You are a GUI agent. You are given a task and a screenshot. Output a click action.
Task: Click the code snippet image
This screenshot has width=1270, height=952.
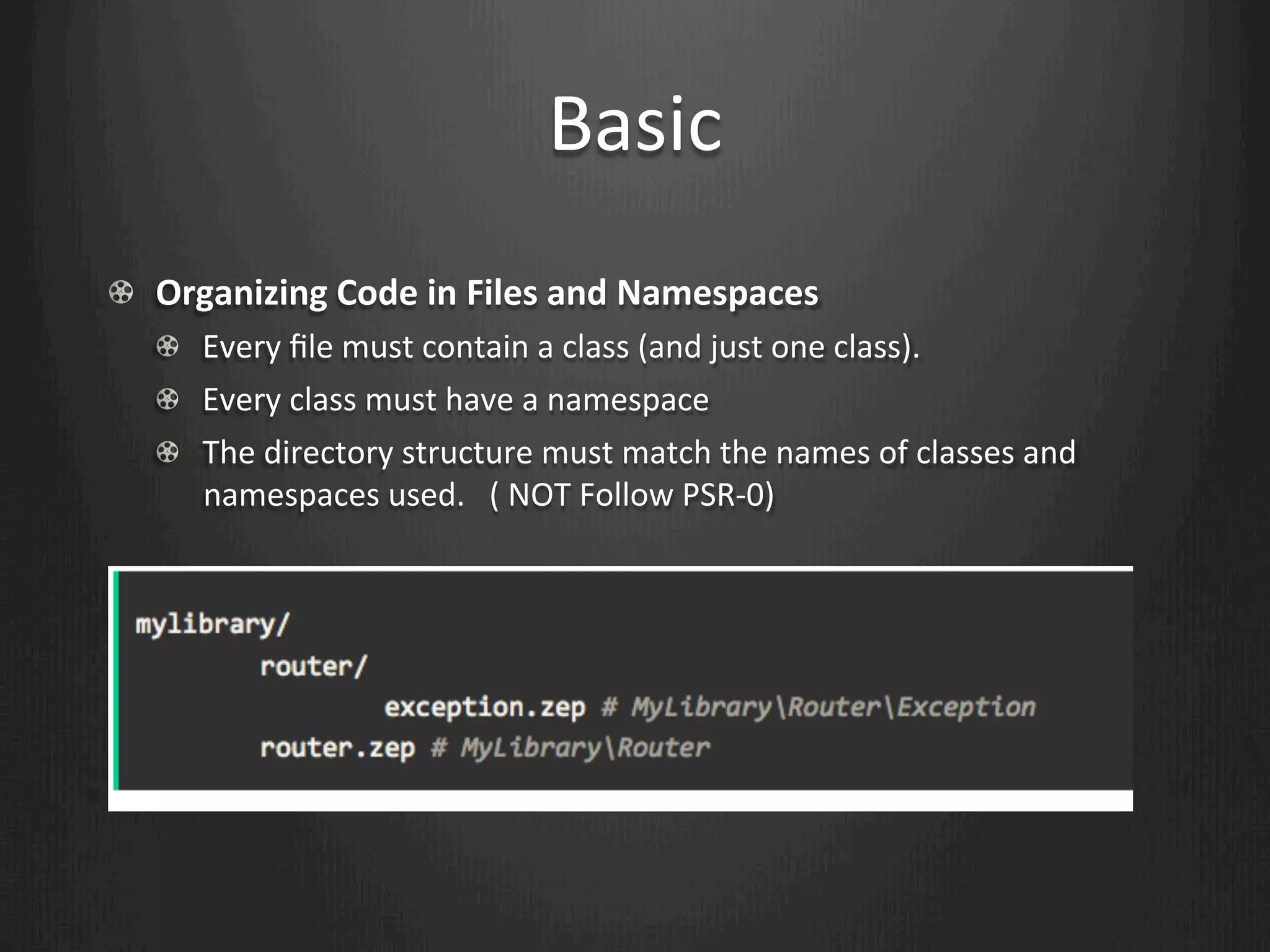tap(620, 689)
